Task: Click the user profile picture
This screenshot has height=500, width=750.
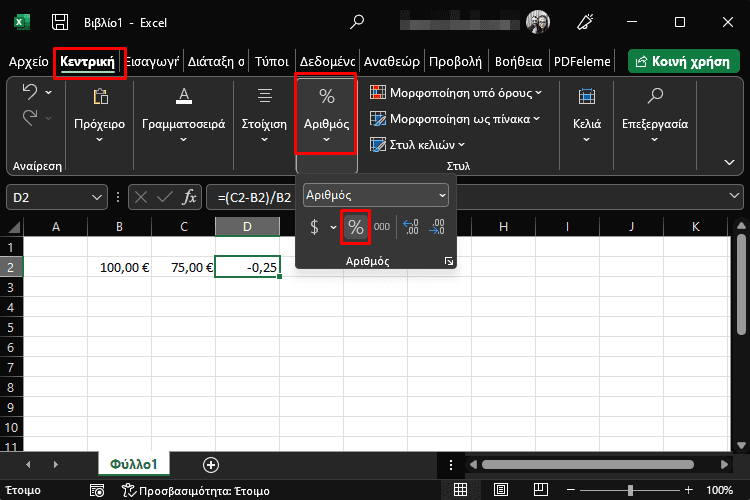Action: (x=538, y=22)
